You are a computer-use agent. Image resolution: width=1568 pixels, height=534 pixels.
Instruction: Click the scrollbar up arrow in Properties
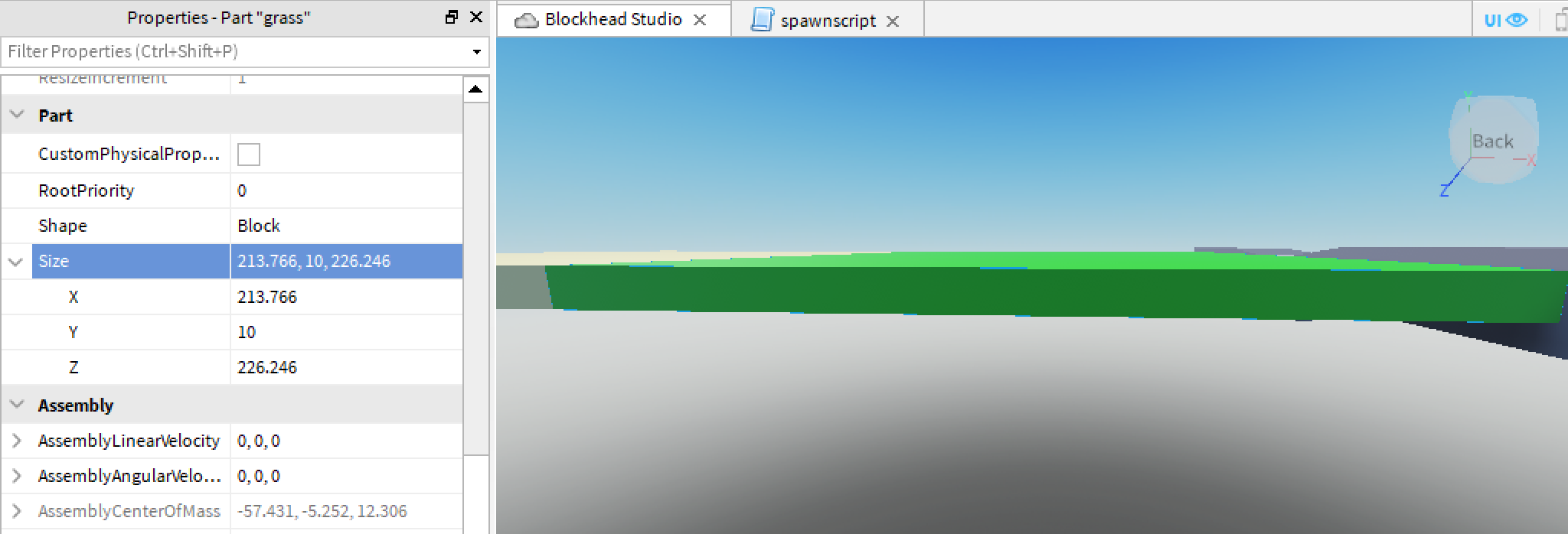click(x=475, y=90)
